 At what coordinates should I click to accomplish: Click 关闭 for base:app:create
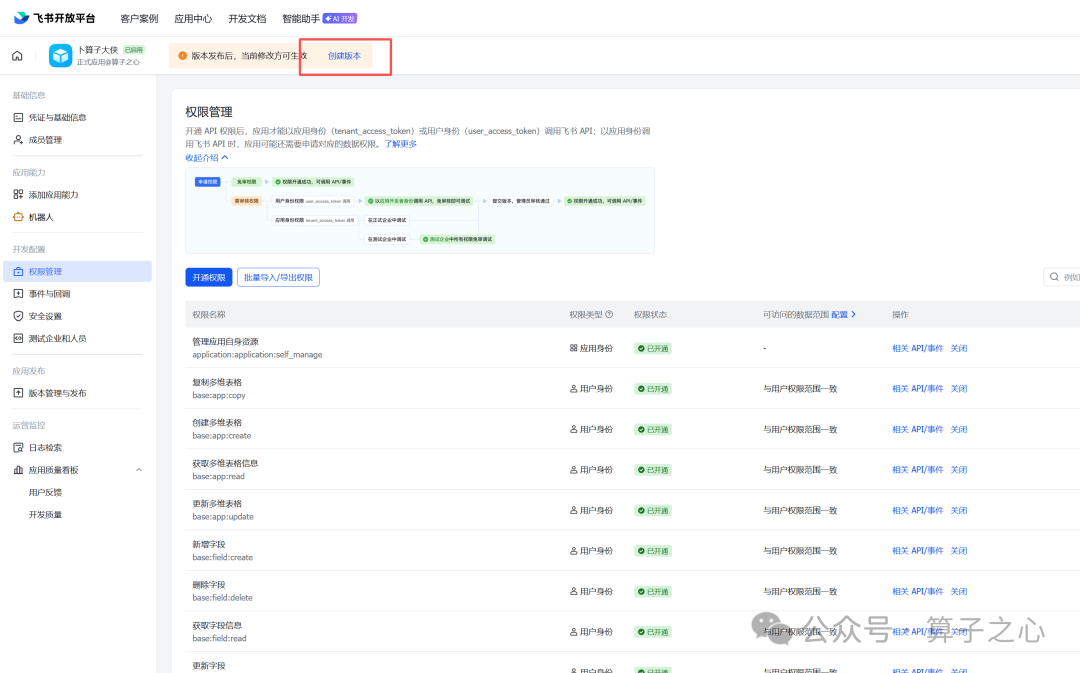tap(959, 430)
